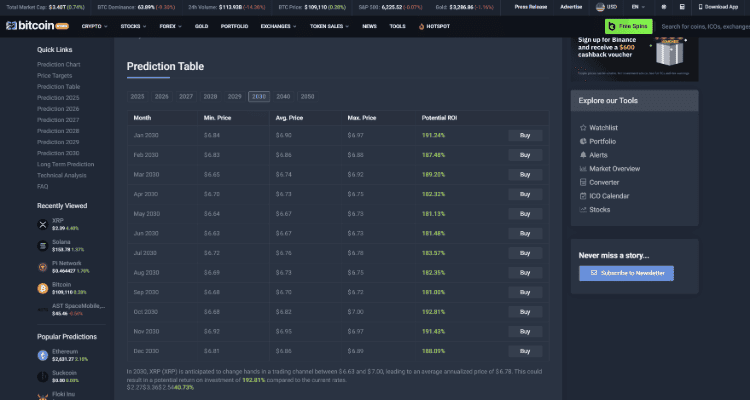Select the 2025 prediction tab

tap(137, 96)
